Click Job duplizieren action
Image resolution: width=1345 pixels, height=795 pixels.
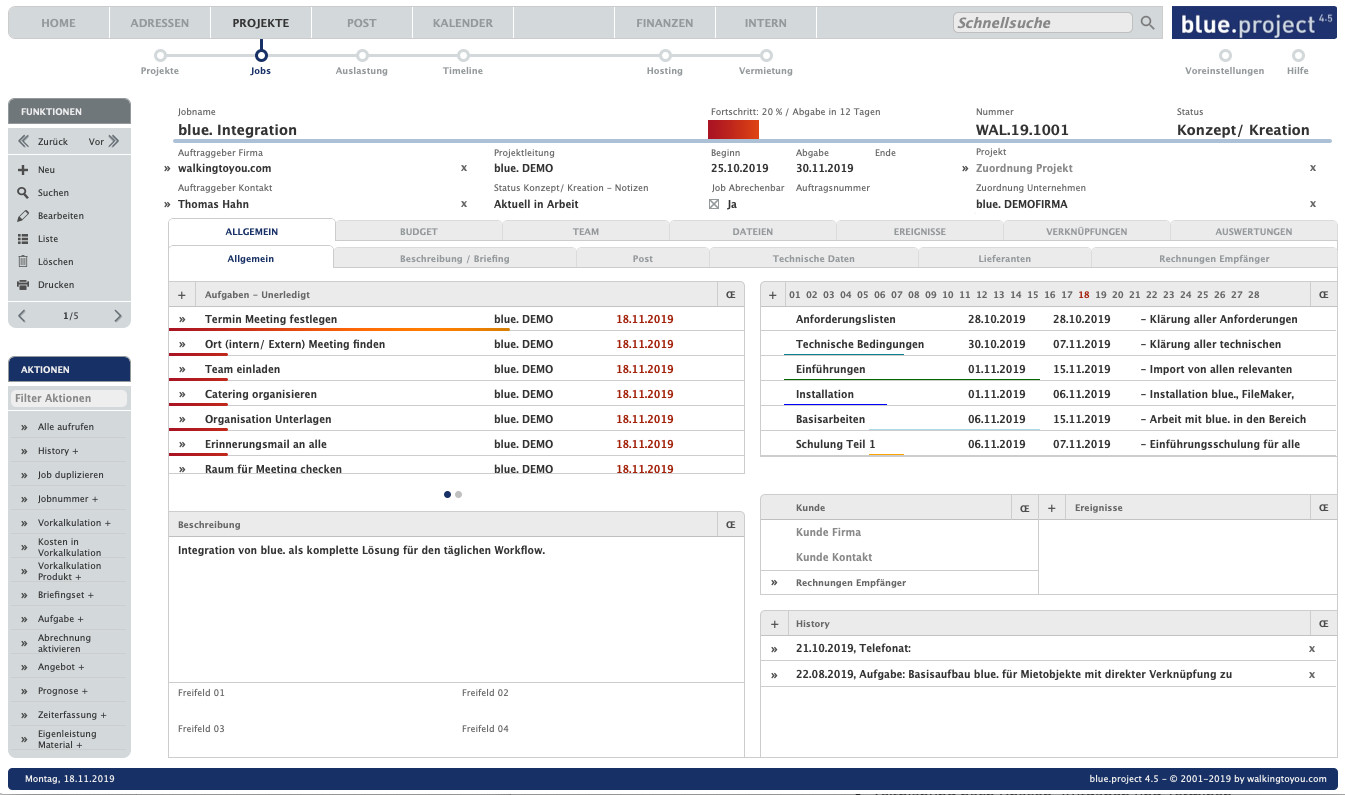click(x=70, y=475)
